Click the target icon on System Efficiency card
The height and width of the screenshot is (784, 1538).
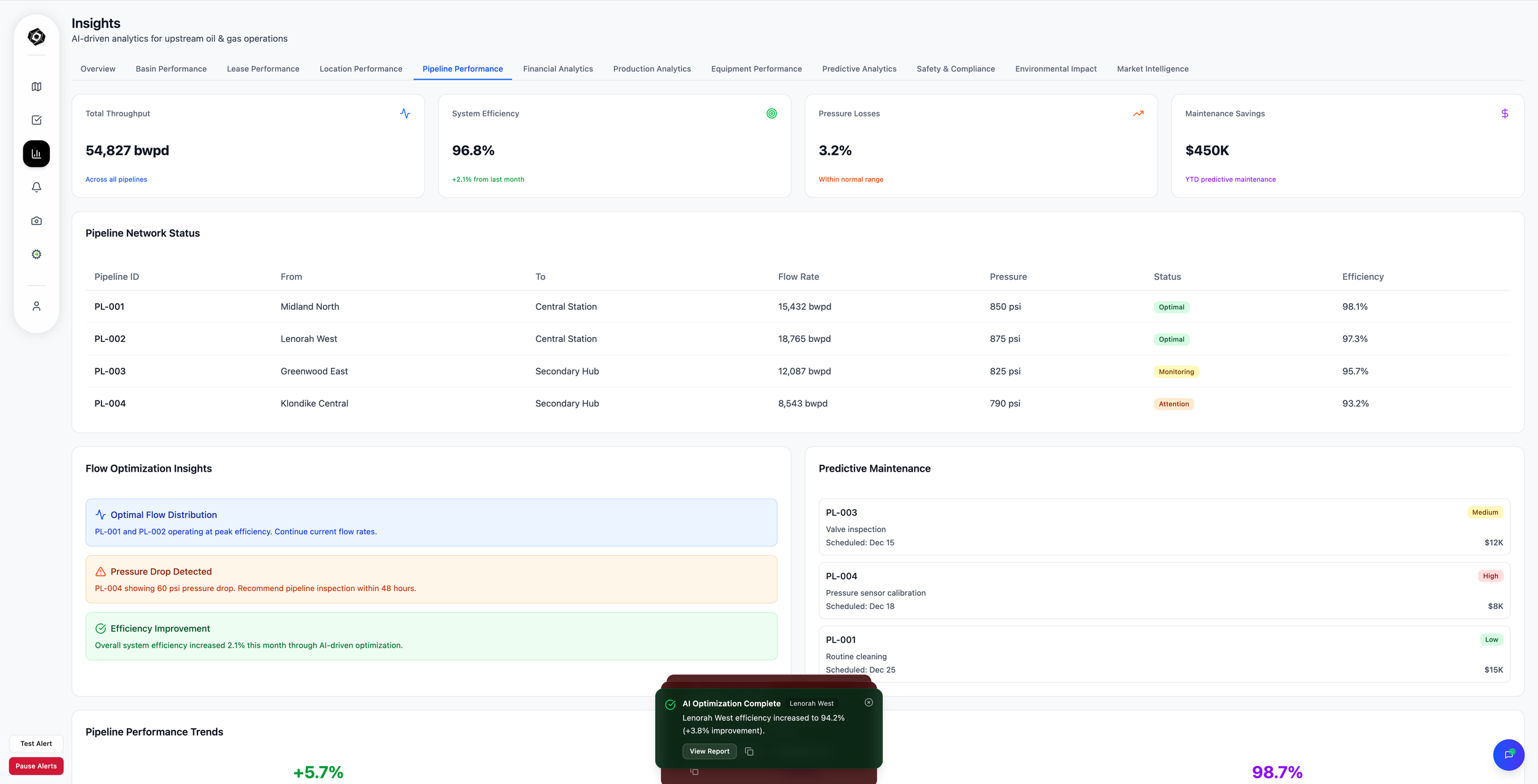773,113
